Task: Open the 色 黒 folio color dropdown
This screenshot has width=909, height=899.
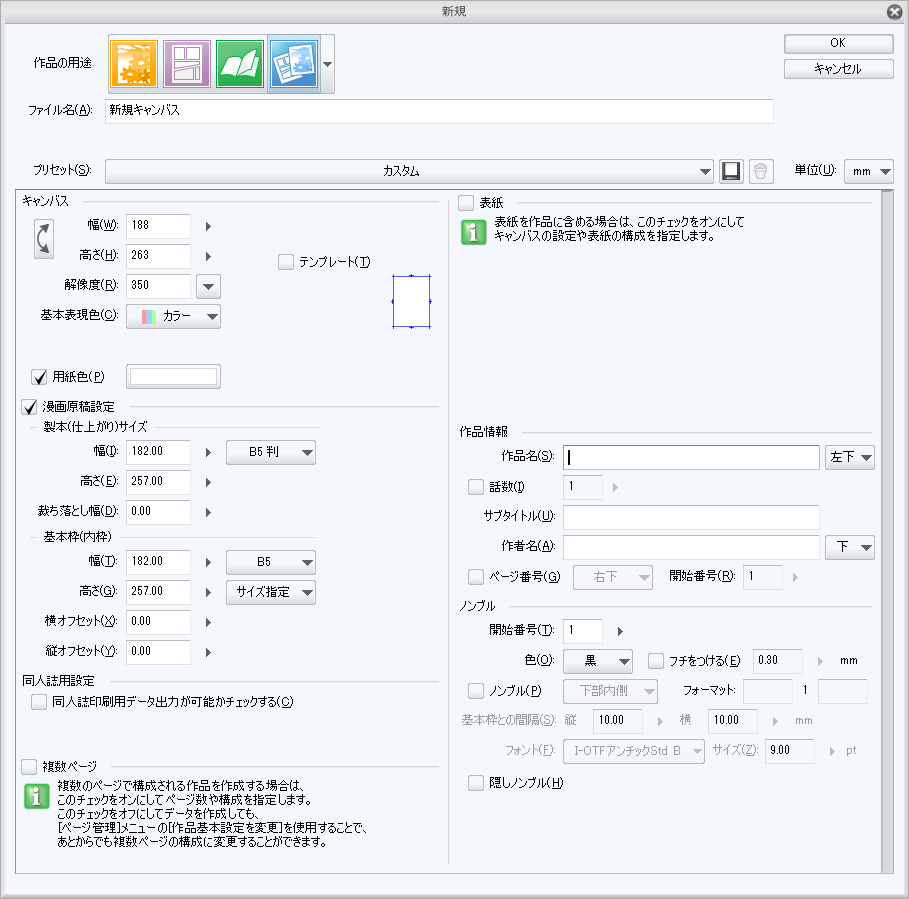Action: click(x=598, y=661)
